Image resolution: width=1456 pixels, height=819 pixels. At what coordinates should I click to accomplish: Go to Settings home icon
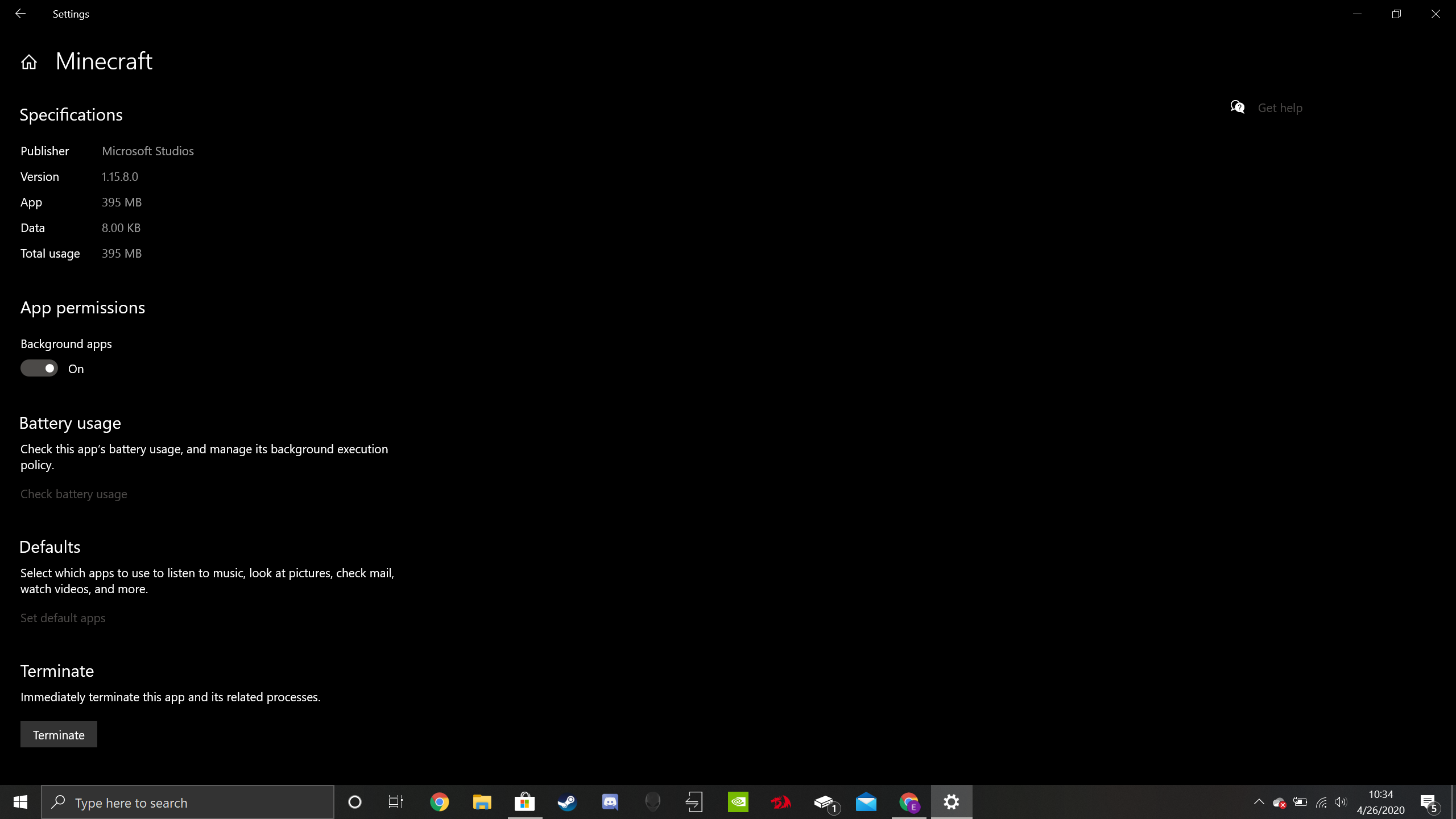[28, 62]
